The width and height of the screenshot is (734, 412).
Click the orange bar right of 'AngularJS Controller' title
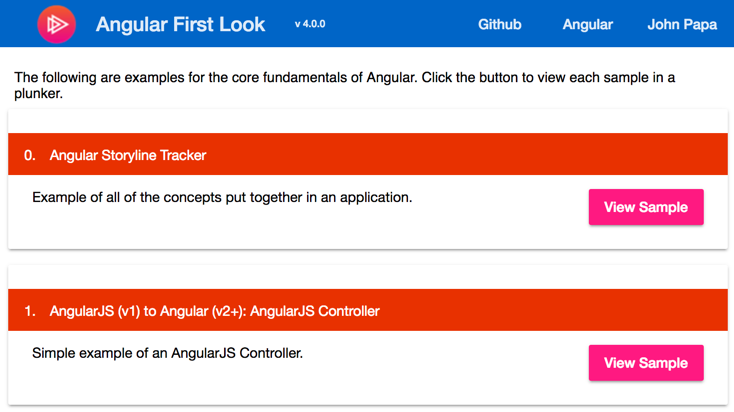(x=552, y=311)
